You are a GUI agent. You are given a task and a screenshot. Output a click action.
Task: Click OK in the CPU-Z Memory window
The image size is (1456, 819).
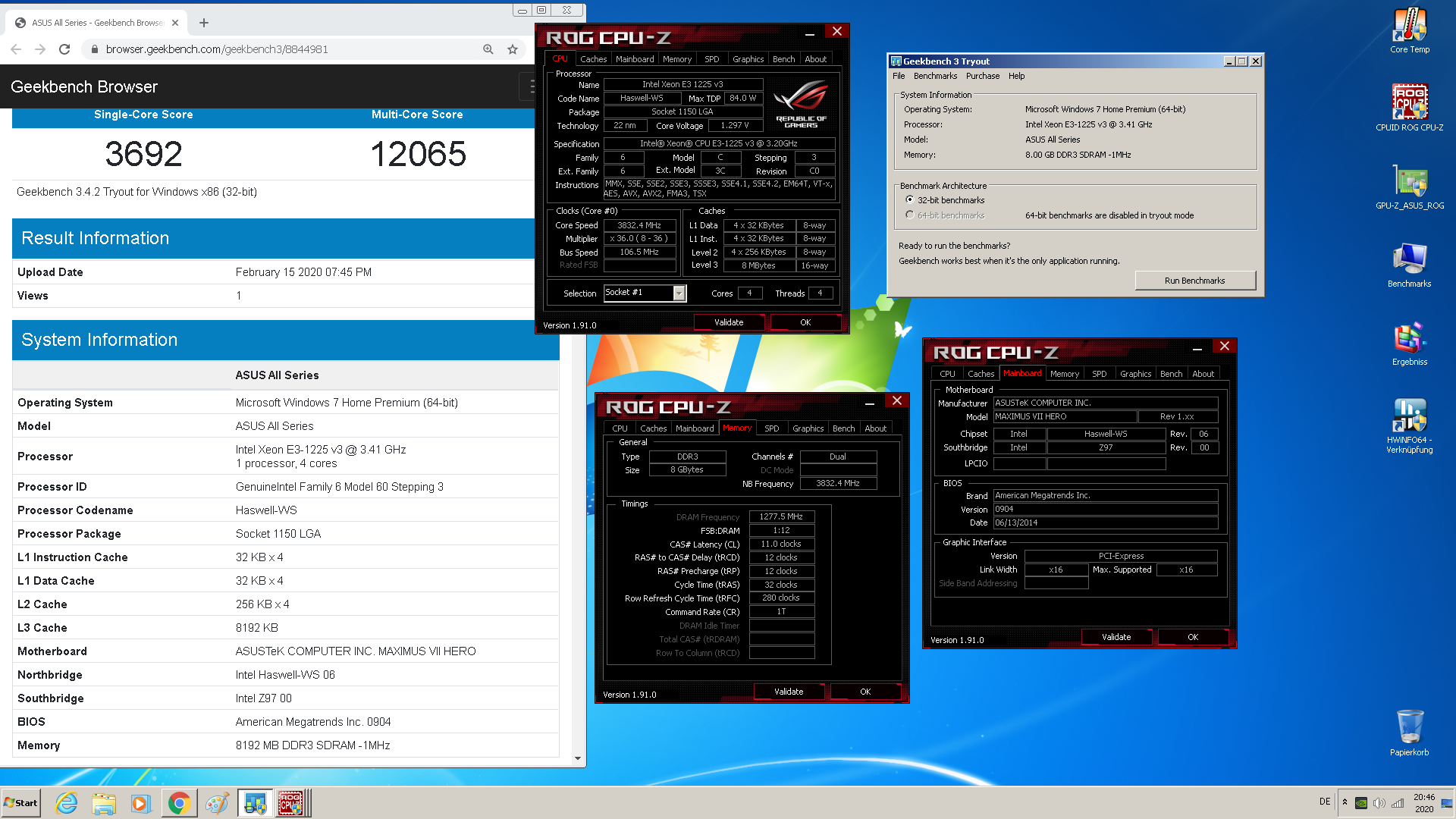point(865,692)
